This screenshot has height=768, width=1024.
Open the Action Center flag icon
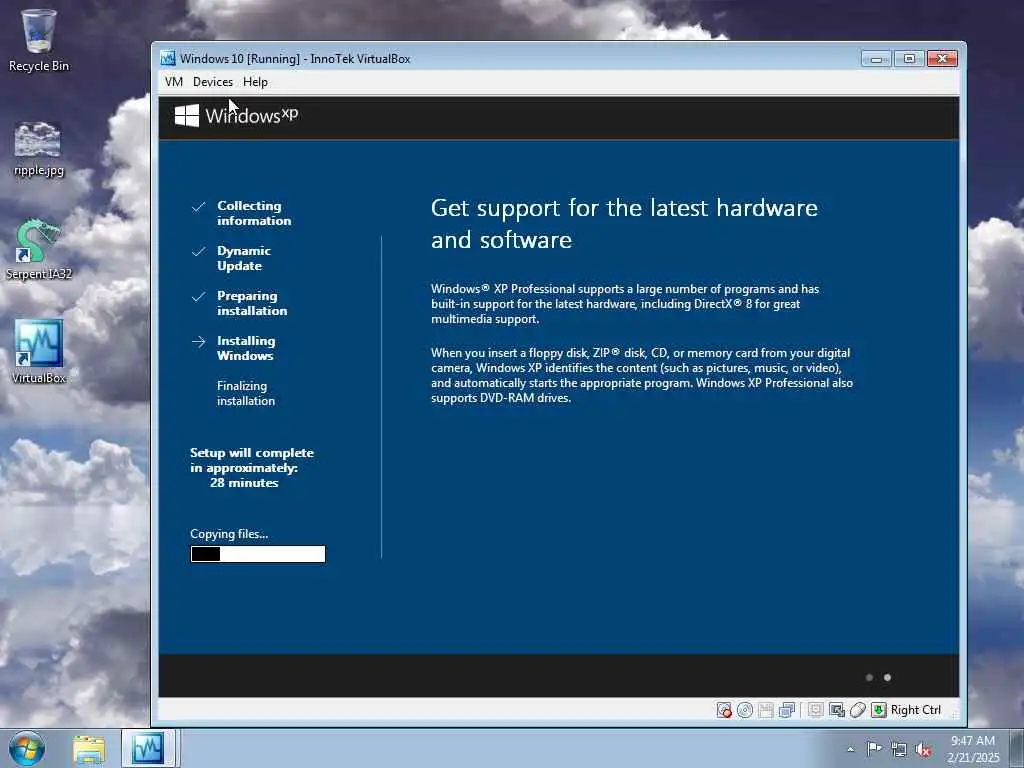pyautogui.click(x=874, y=749)
